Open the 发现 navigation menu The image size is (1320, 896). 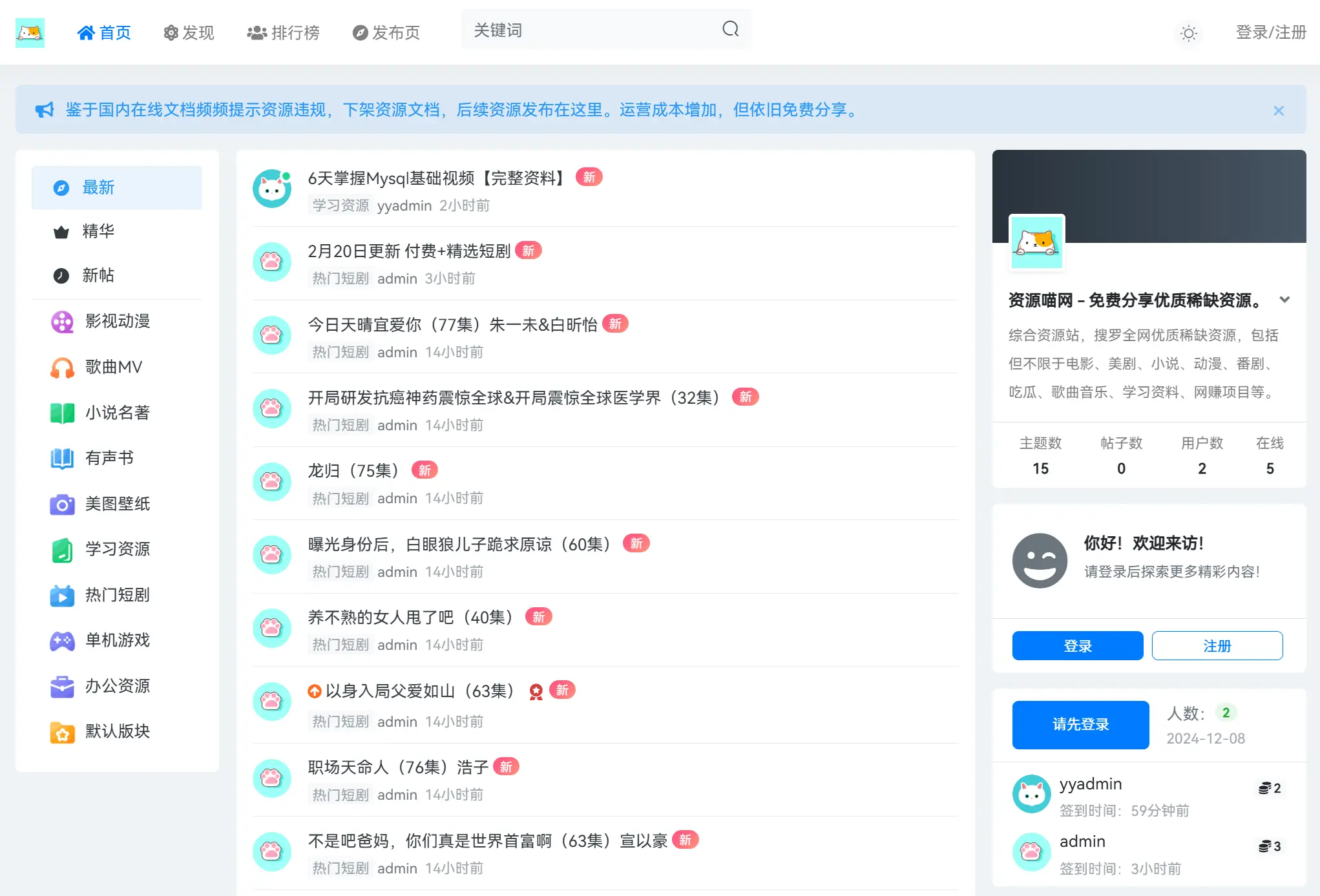[x=188, y=32]
